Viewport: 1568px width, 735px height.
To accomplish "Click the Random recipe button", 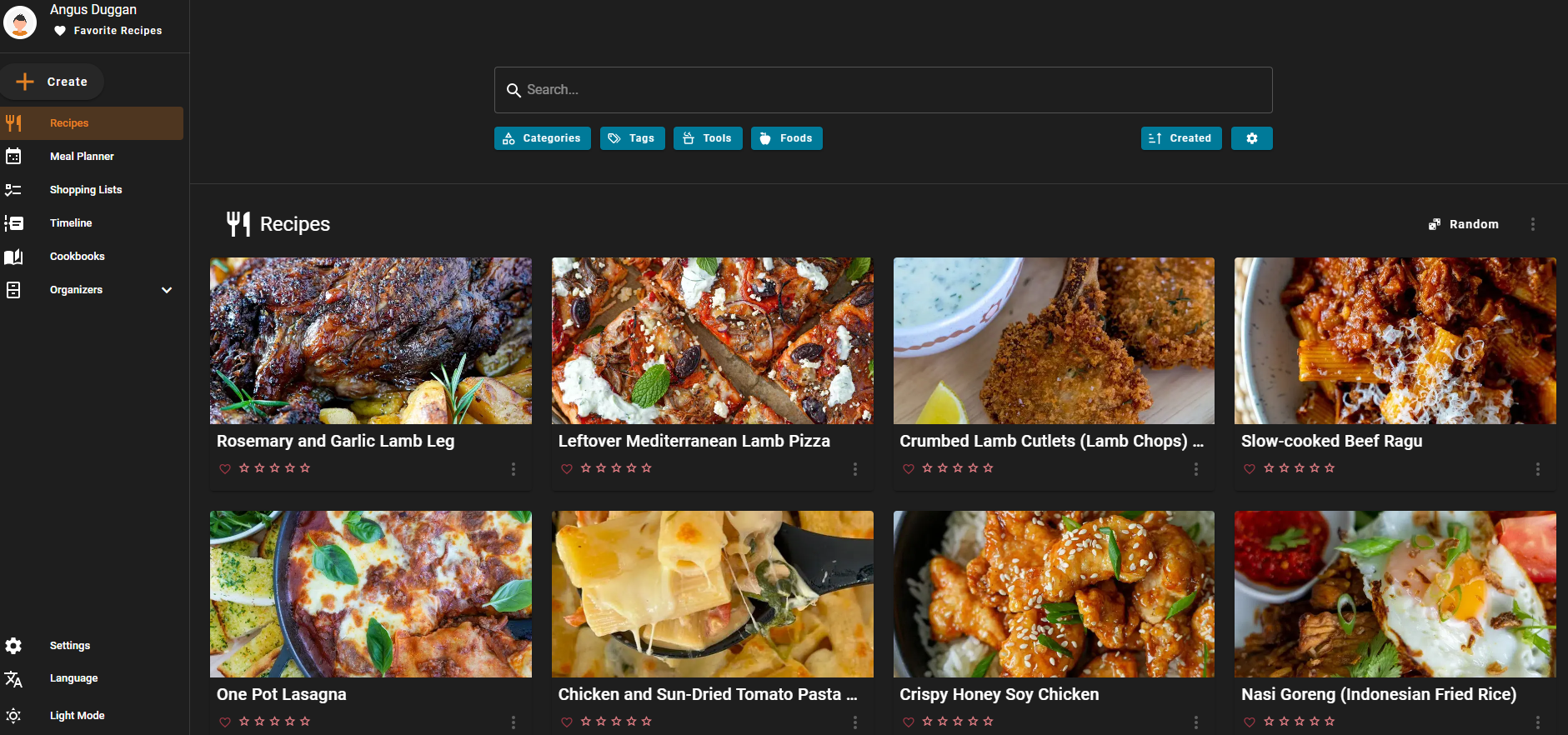I will pos(1464,224).
